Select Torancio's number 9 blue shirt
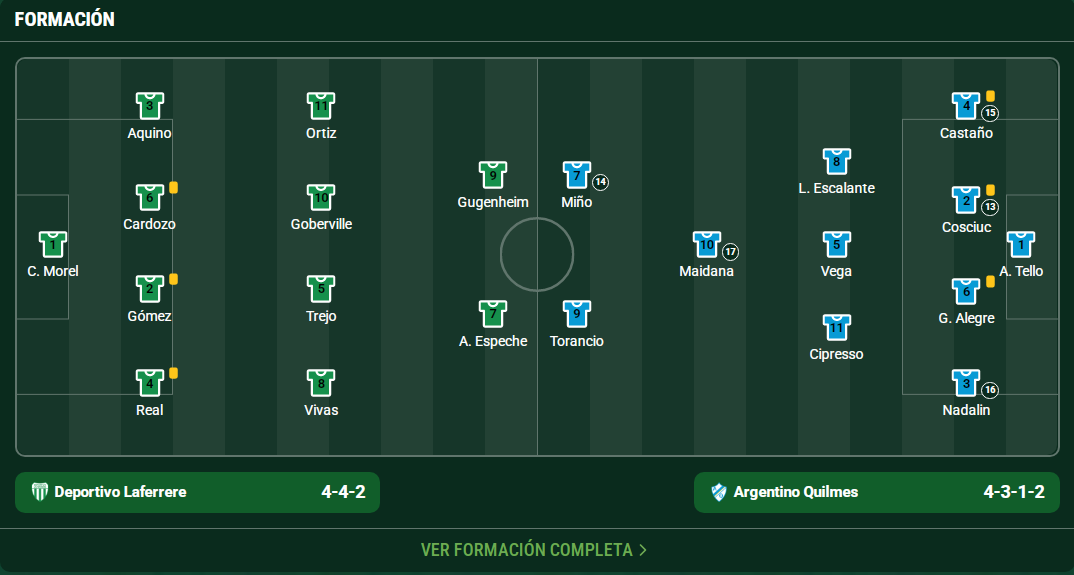The image size is (1074, 575). click(577, 314)
